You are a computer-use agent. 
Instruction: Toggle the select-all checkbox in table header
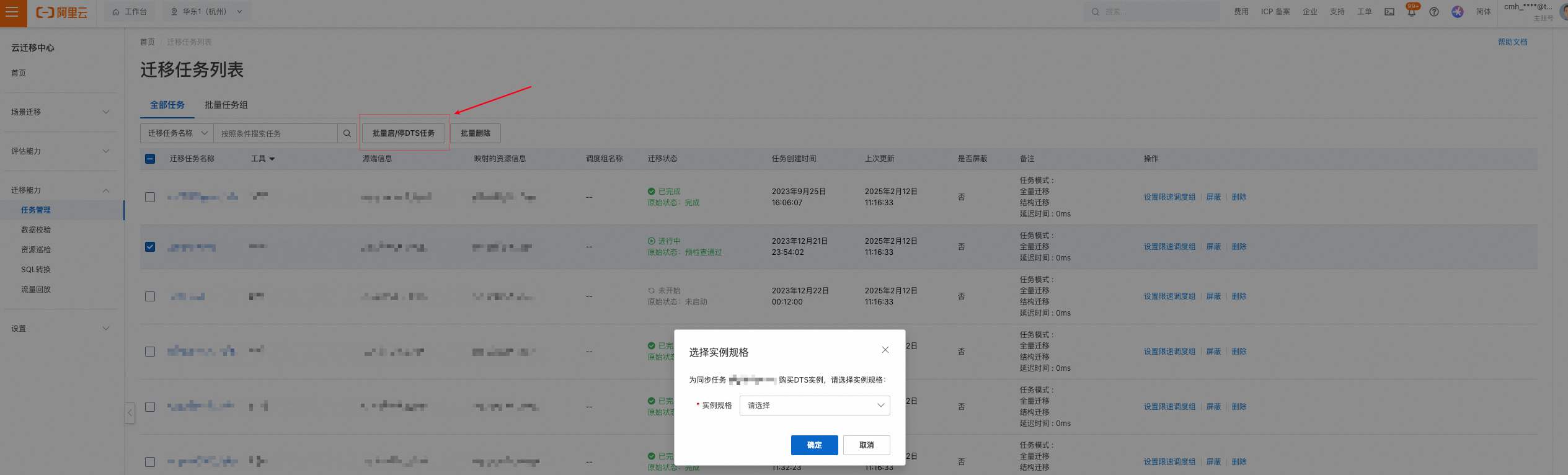(150, 159)
